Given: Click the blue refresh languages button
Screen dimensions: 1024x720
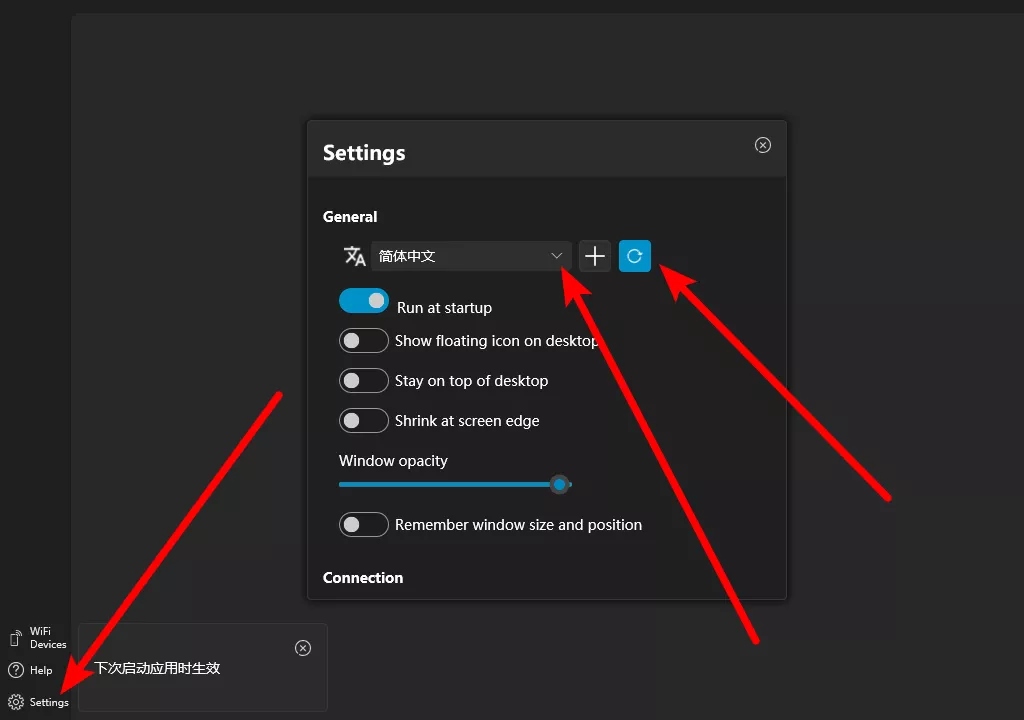Looking at the screenshot, I should 635,256.
